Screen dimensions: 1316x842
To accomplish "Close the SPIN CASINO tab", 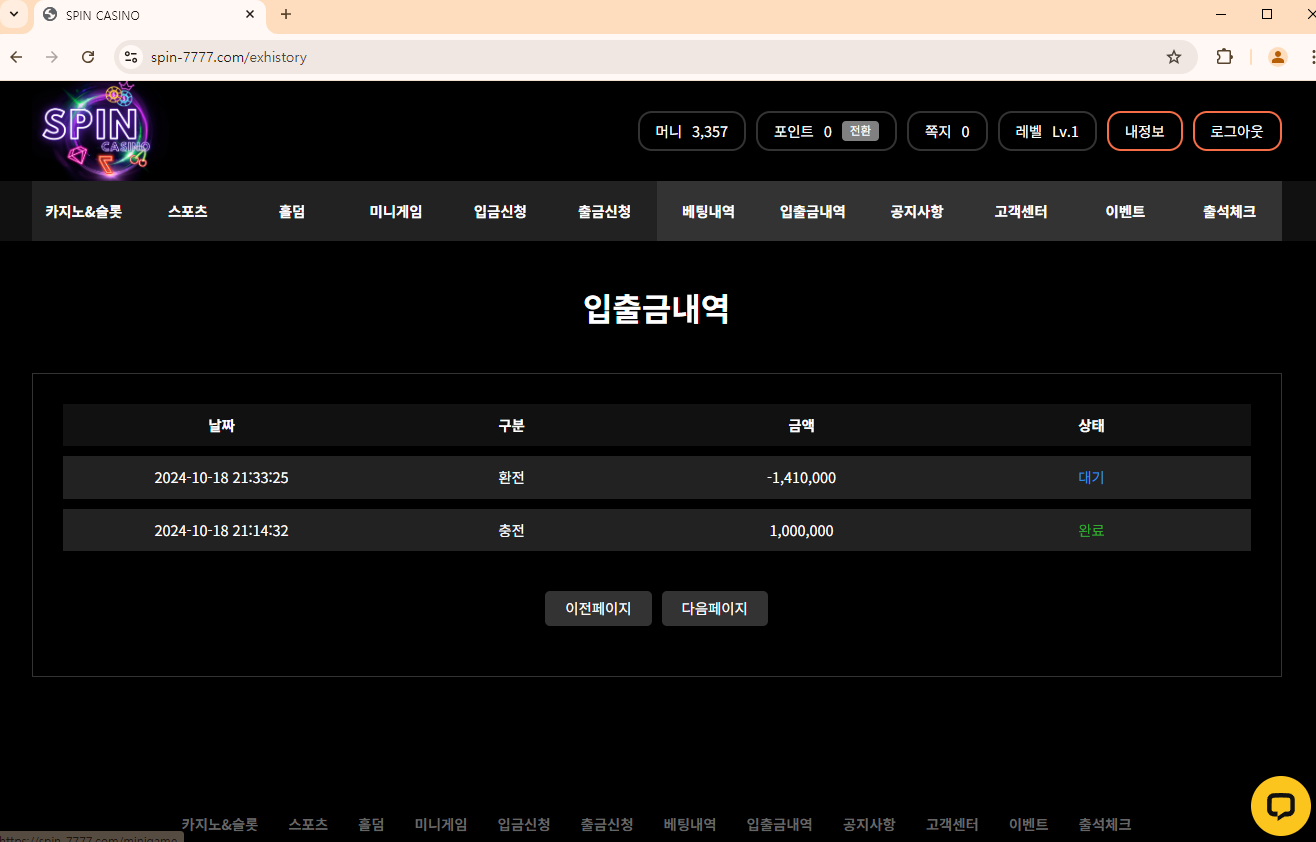I will click(250, 15).
